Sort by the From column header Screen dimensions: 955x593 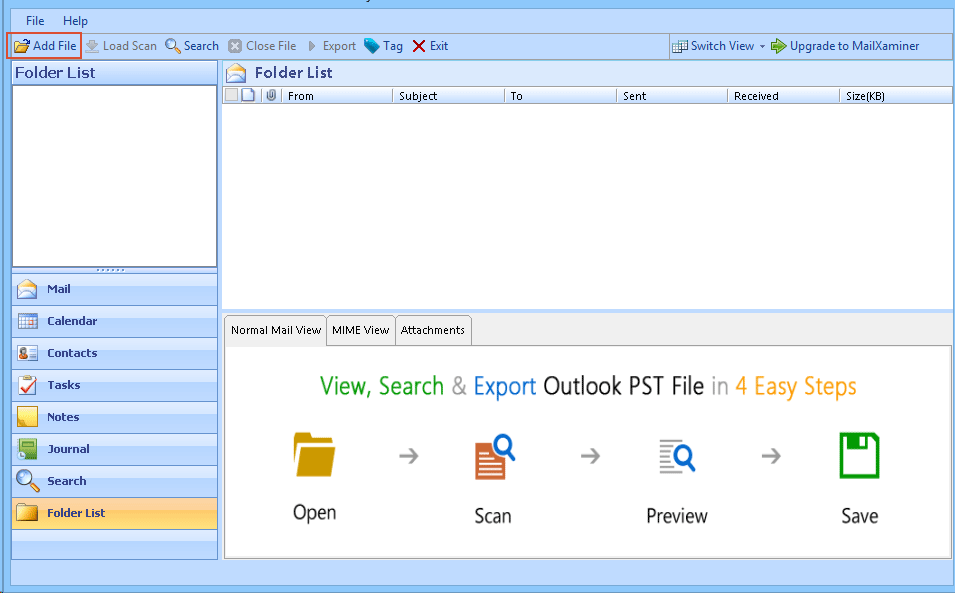[337, 96]
